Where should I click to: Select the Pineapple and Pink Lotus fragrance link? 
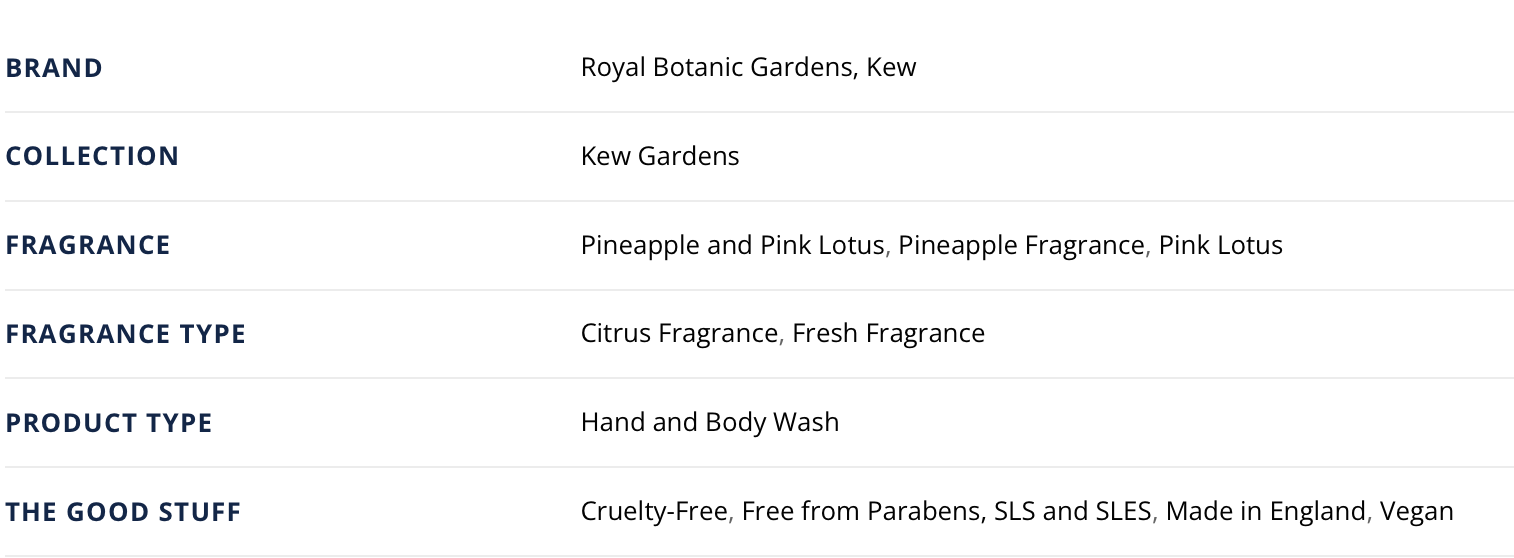coord(732,245)
